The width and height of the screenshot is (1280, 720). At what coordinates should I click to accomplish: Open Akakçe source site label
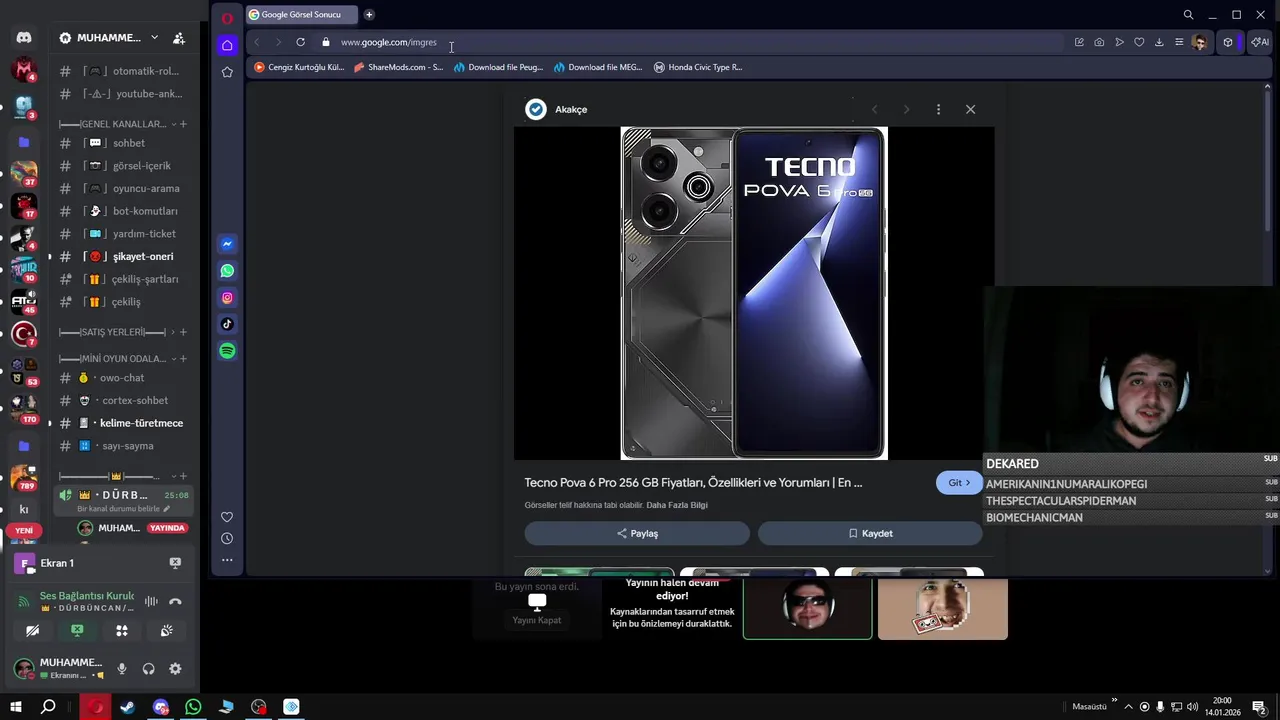pyautogui.click(x=571, y=109)
